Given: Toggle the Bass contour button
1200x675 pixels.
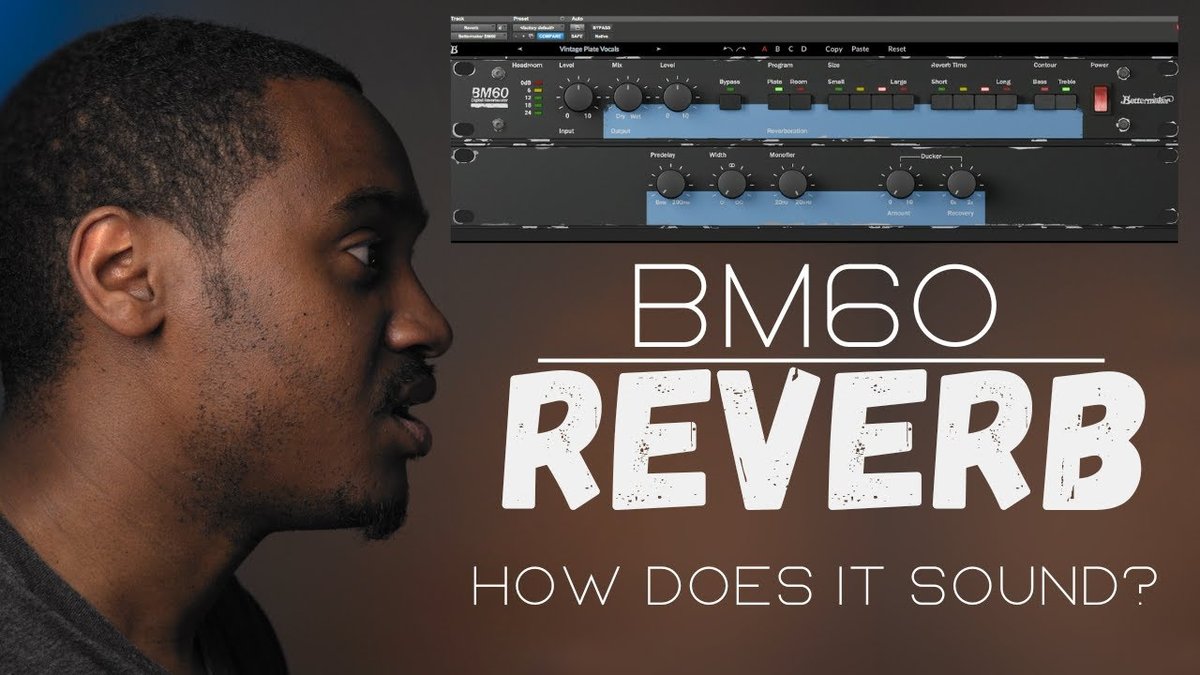Looking at the screenshot, I should tap(1045, 101).
